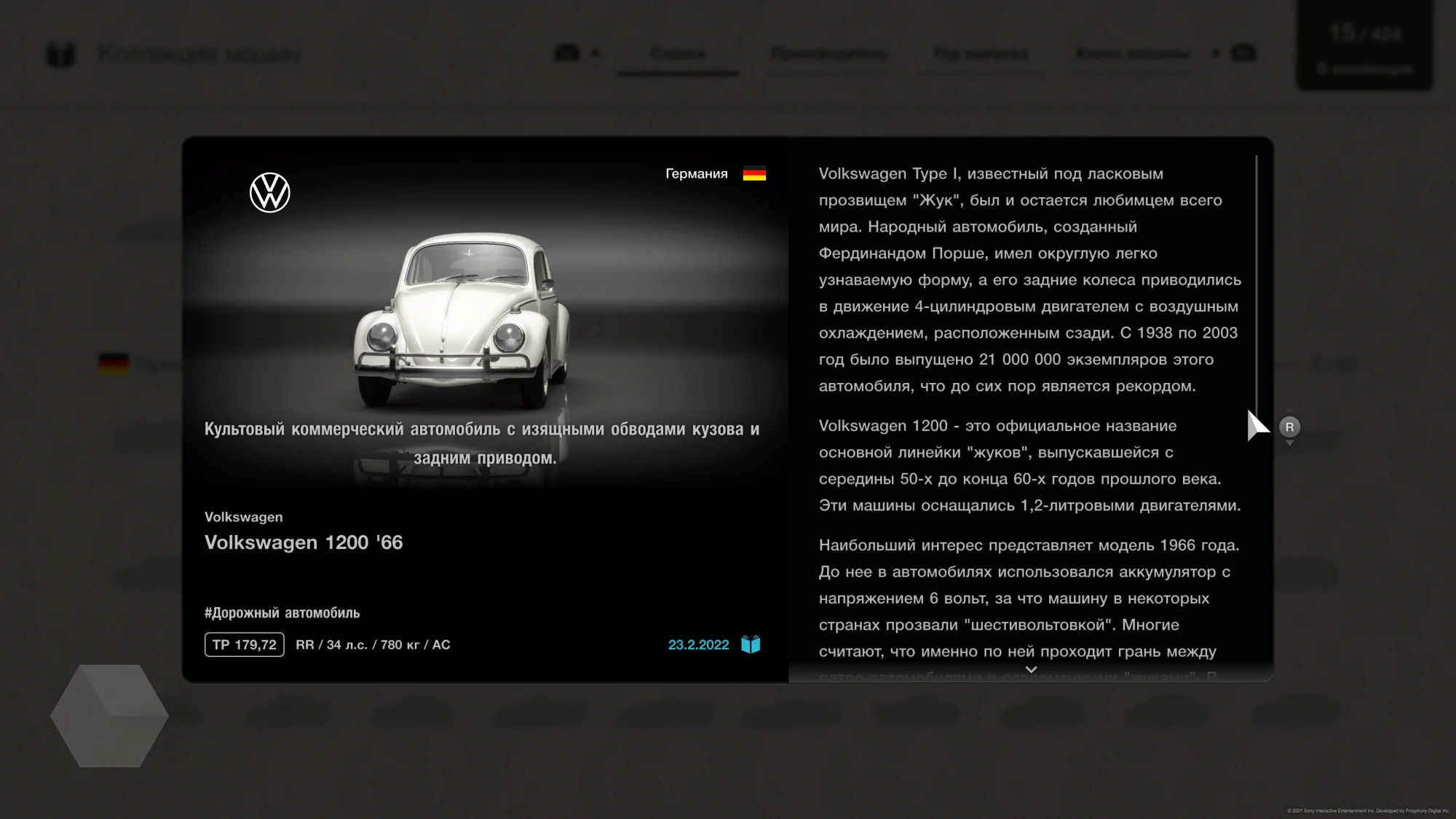Viewport: 1456px width, 819px height.
Task: Open the book icon in background header
Action: click(60, 55)
